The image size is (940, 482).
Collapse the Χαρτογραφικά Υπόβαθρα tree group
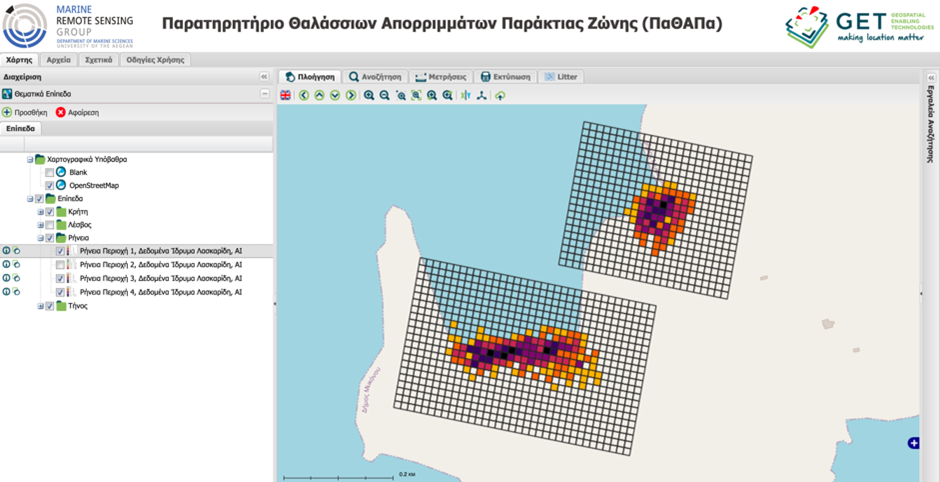coord(30,159)
